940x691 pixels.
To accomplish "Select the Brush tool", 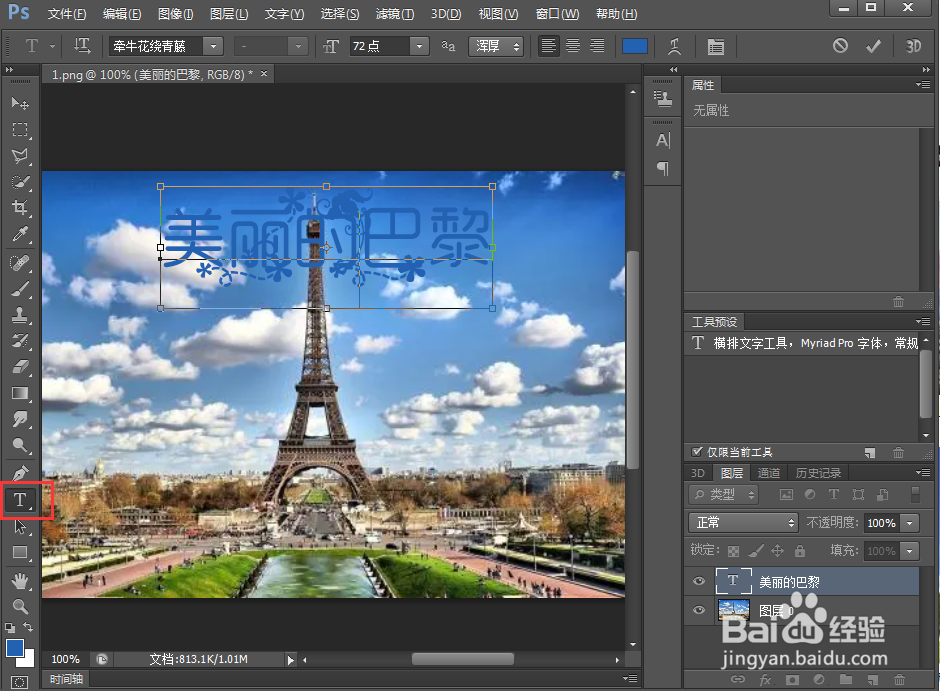I will (20, 289).
